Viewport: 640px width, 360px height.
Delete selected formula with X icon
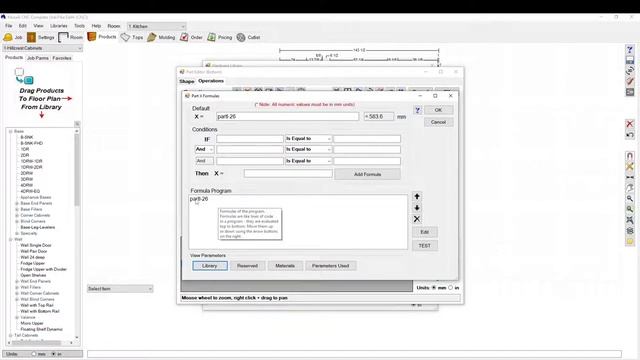[x=417, y=219]
